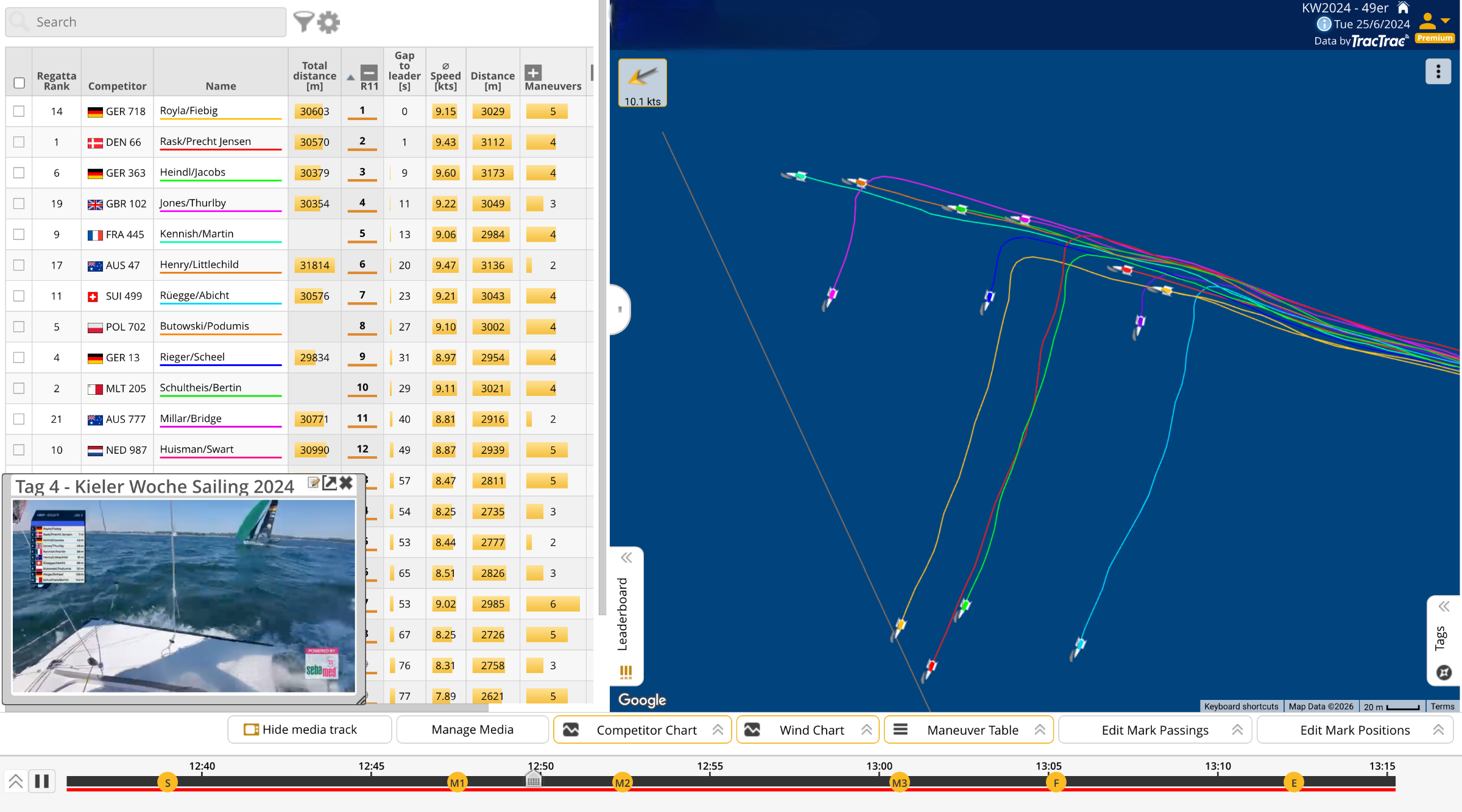
Task: Open the leaderboard filter funnel icon
Action: click(x=303, y=22)
